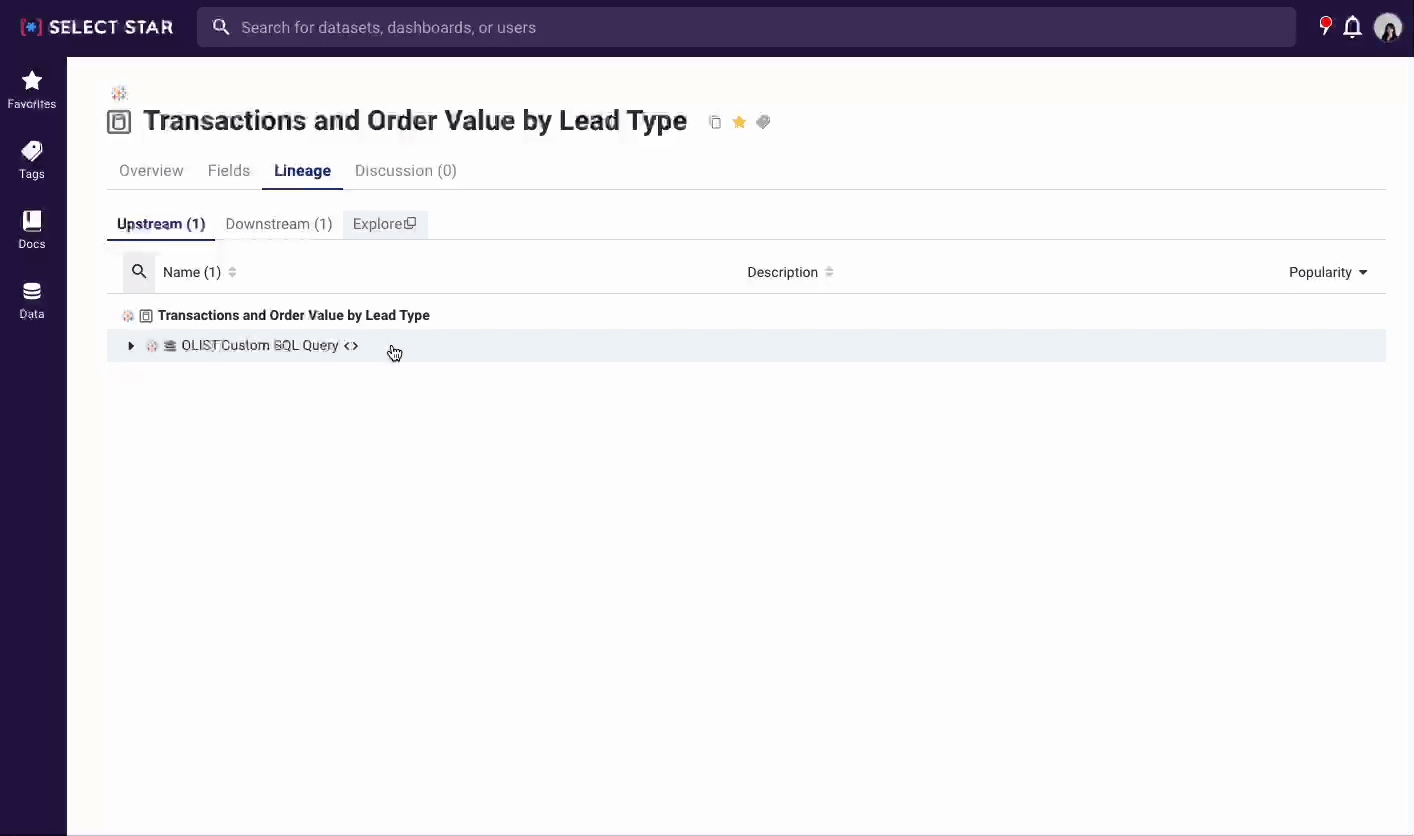Expand the OLIST Custom SQL Query row
The height and width of the screenshot is (836, 1414).
pyautogui.click(x=131, y=346)
